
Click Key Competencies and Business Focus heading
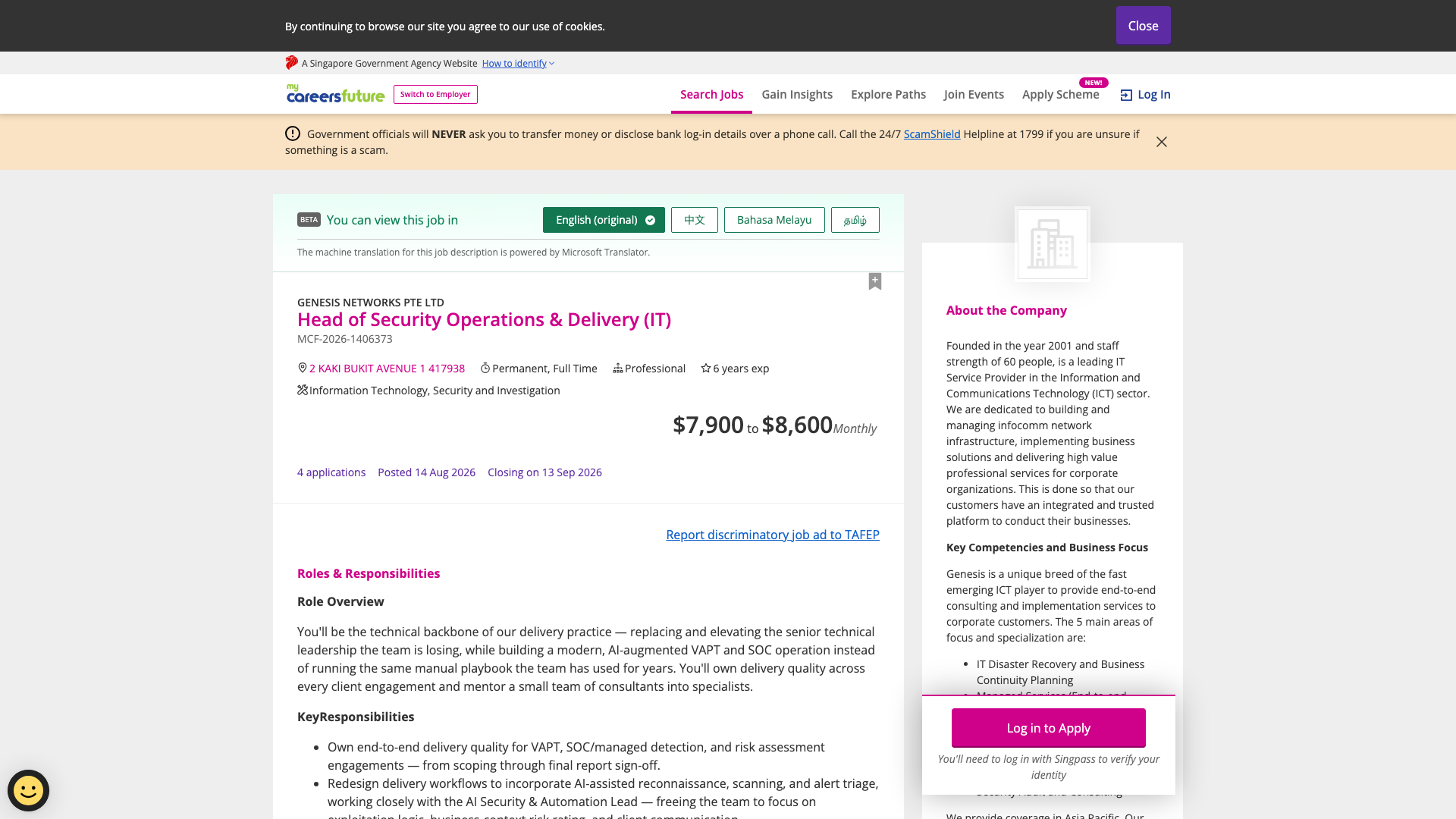click(1047, 548)
